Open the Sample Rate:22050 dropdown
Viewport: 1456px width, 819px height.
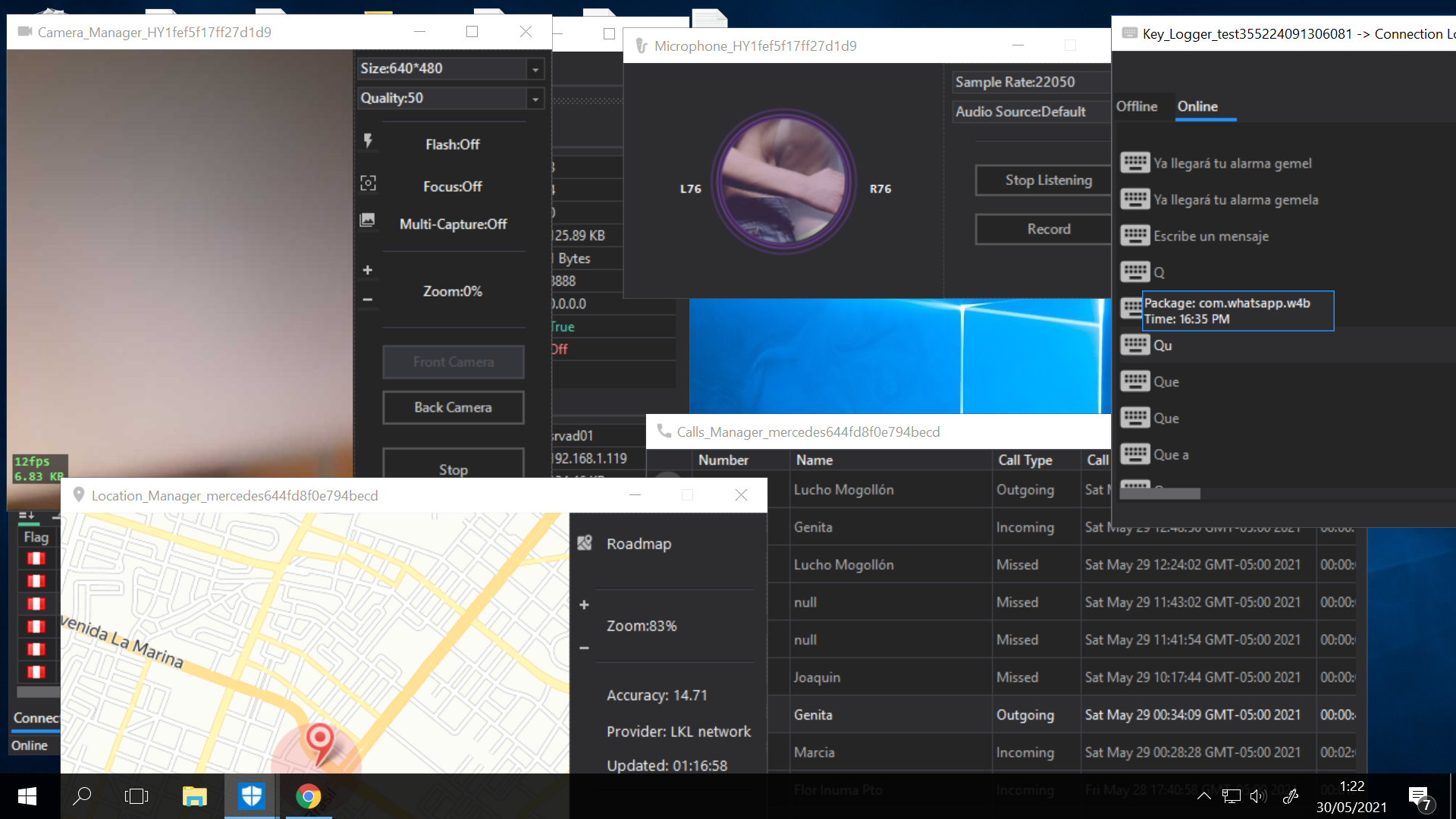[1031, 82]
